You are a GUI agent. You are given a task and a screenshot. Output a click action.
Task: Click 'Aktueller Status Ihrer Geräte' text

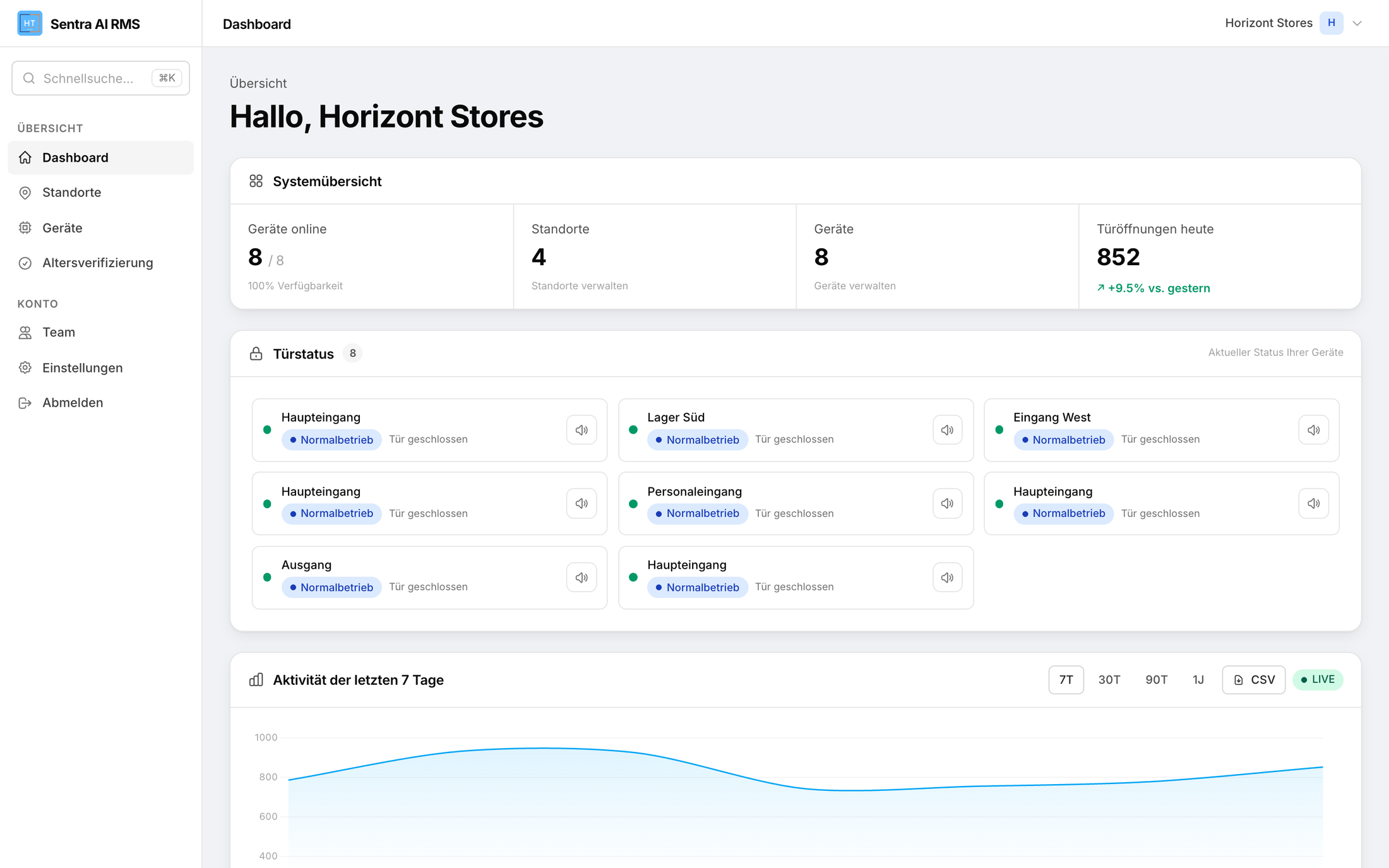pos(1275,352)
